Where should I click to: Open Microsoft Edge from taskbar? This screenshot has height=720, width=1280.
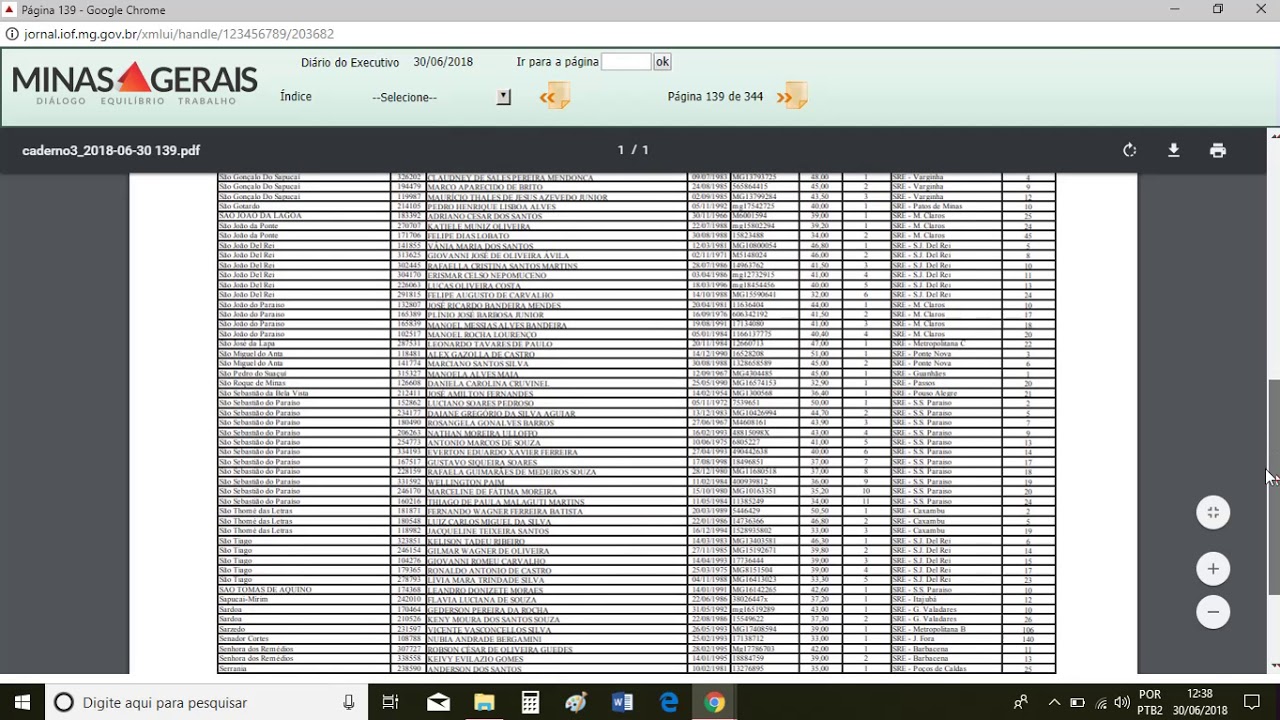[668, 703]
